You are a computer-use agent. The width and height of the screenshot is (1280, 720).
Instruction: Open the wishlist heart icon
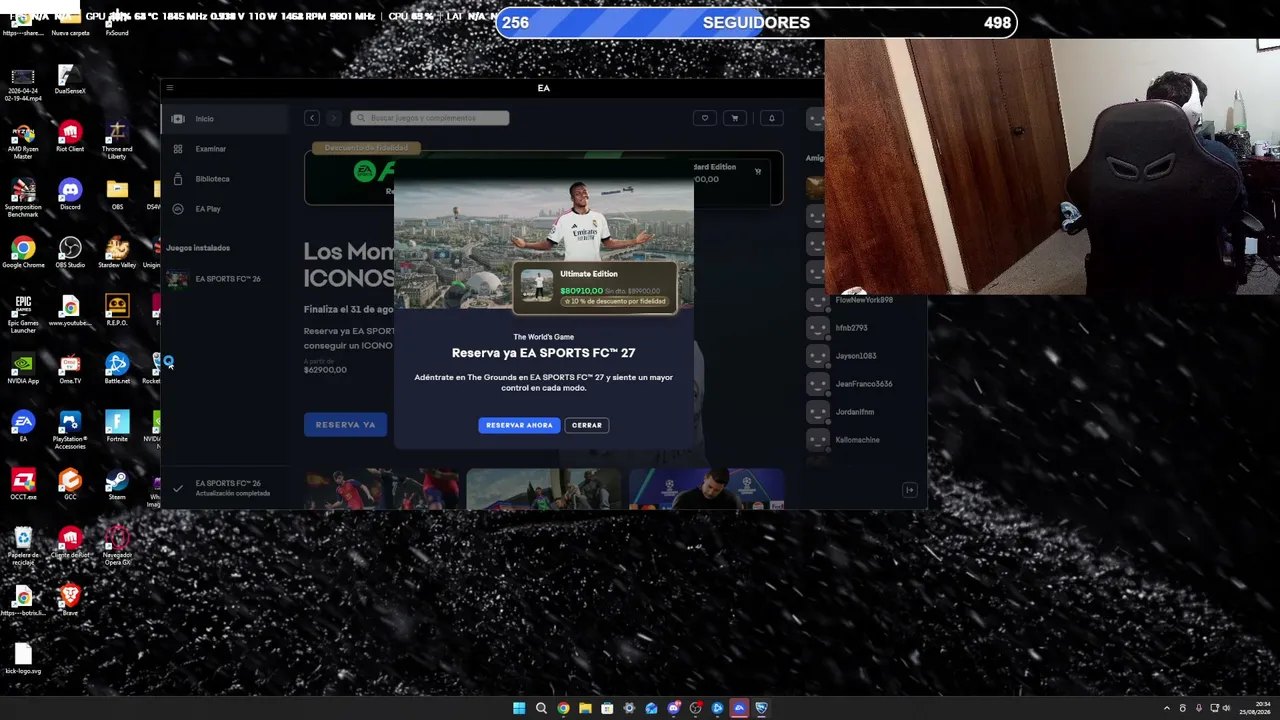click(705, 118)
